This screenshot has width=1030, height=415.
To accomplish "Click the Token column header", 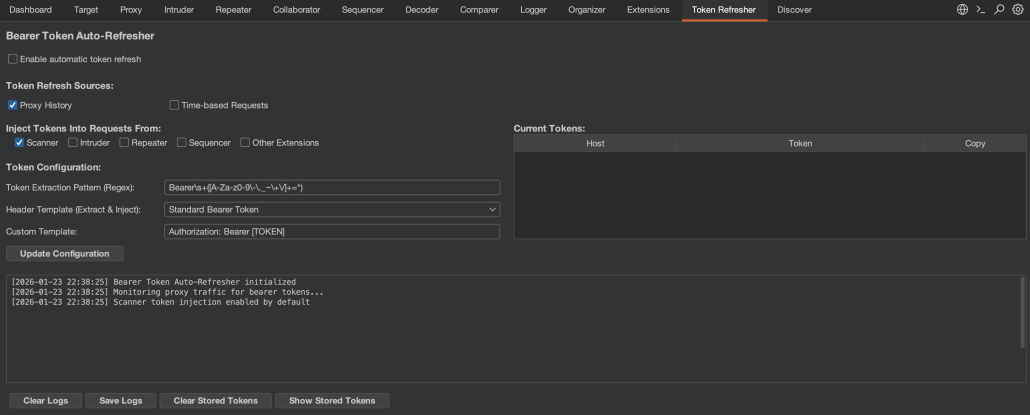I will tap(799, 143).
